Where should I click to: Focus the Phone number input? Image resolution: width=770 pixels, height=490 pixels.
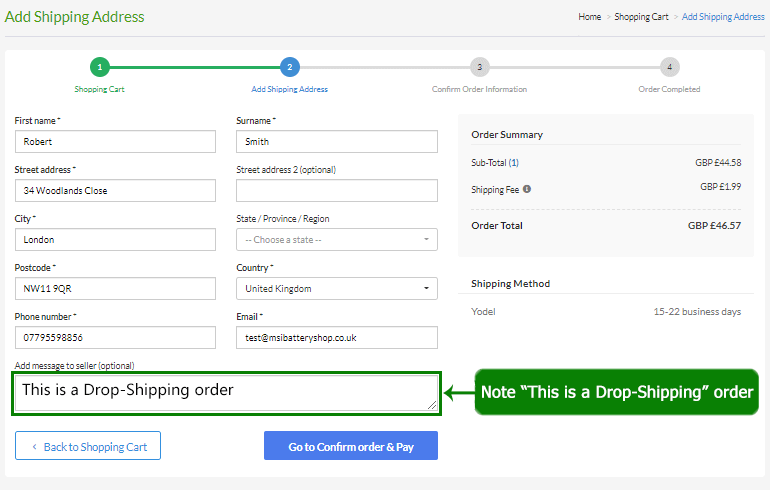point(115,338)
